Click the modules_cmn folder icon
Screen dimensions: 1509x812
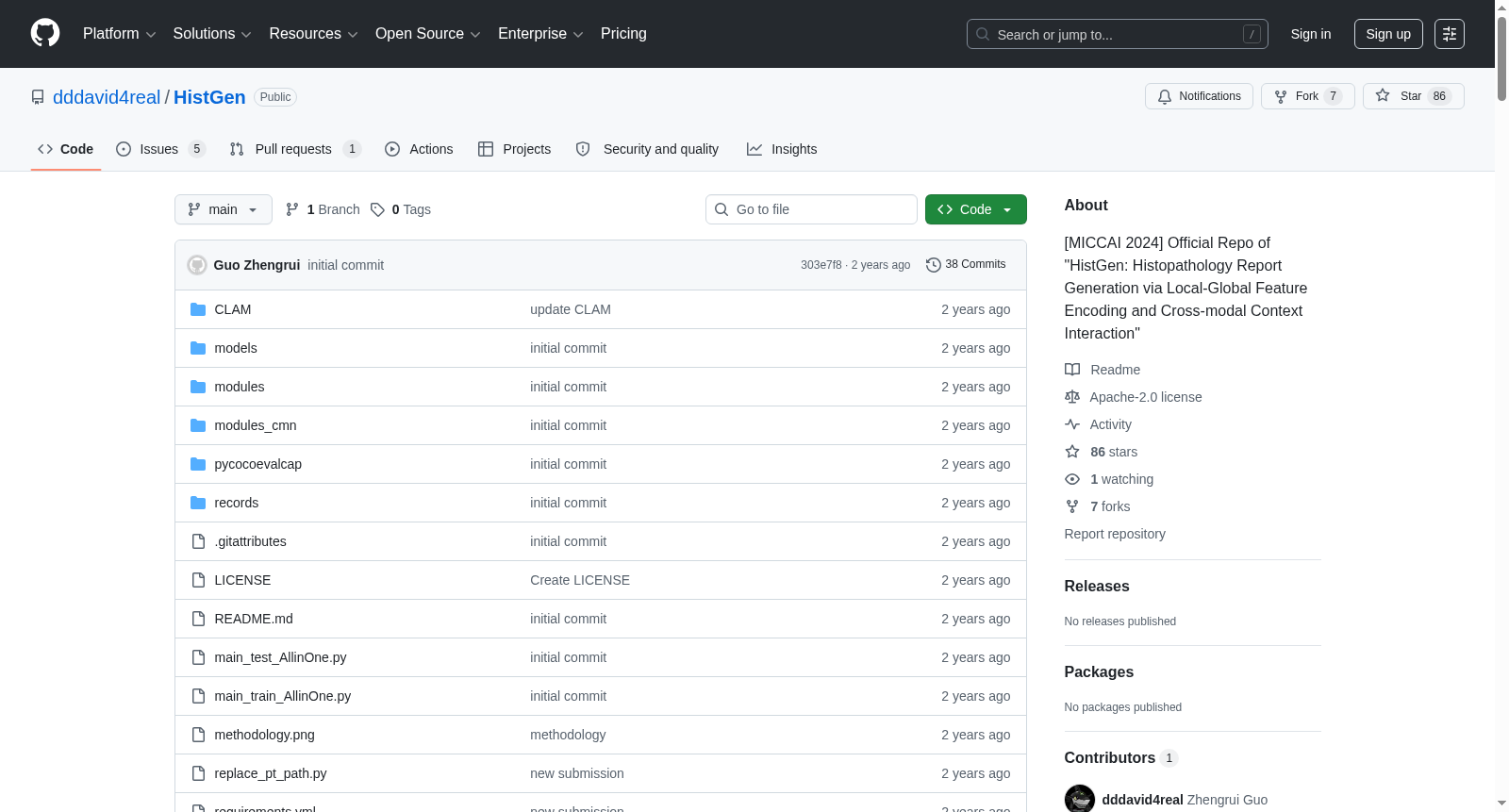198,425
